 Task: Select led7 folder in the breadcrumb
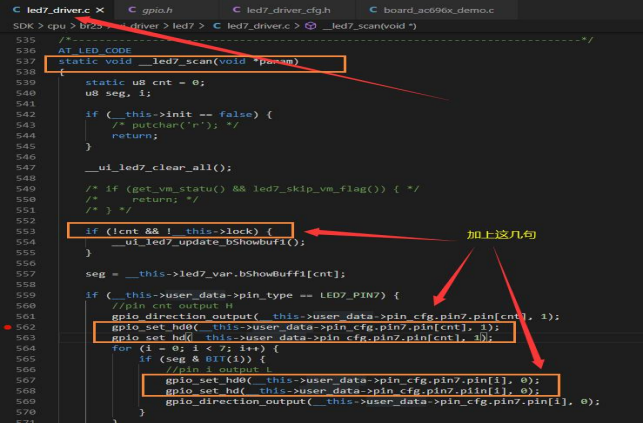tap(183, 26)
